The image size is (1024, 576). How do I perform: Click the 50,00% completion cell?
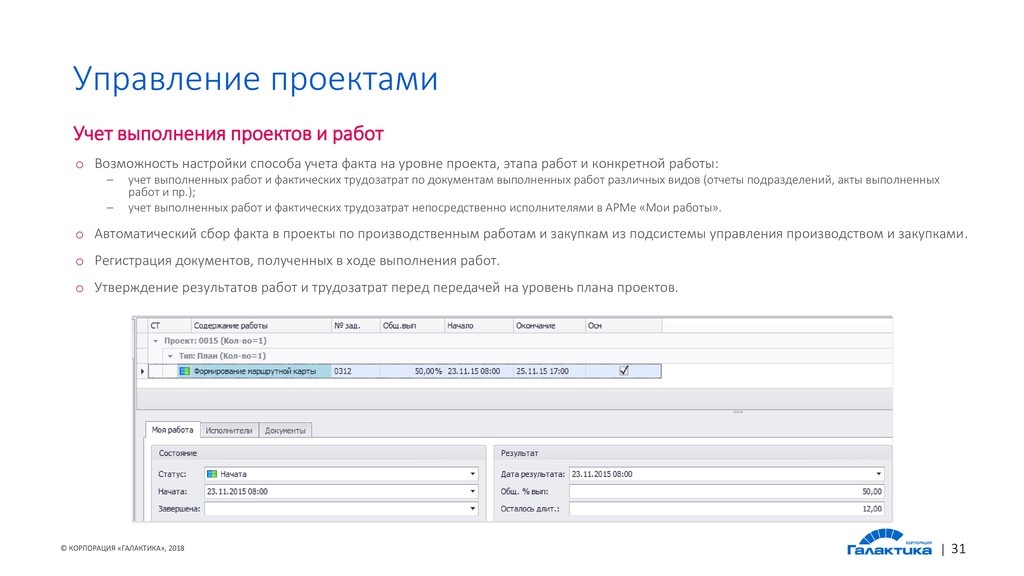412,371
